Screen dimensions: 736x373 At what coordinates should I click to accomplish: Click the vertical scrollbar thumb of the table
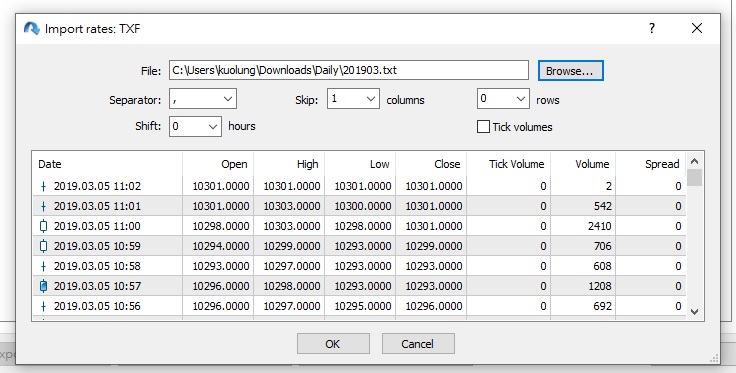[x=695, y=178]
